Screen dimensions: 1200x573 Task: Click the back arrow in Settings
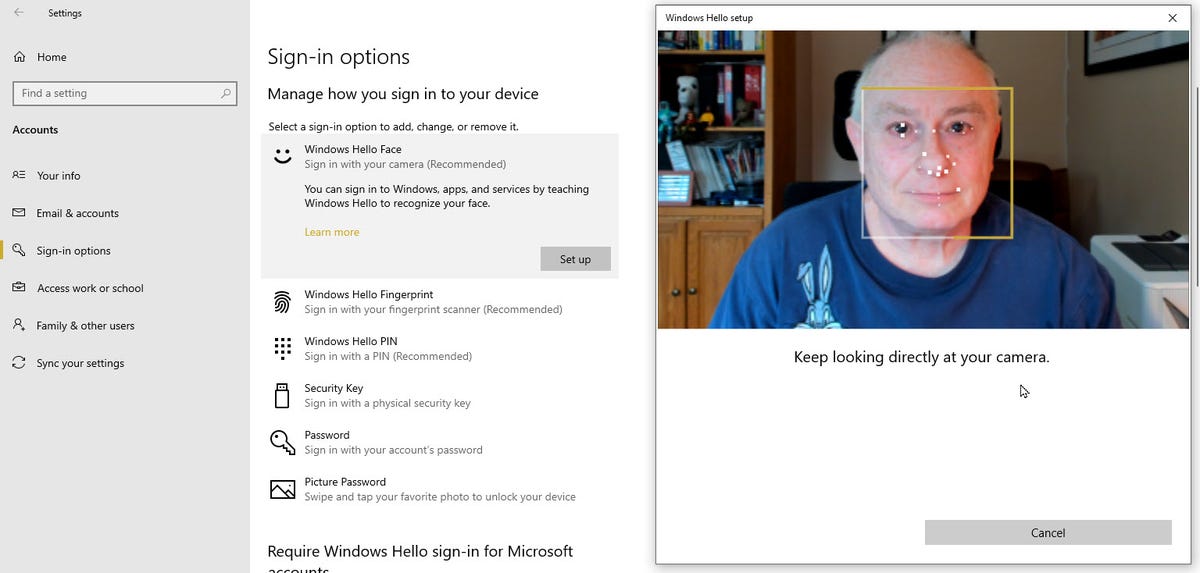(x=19, y=13)
